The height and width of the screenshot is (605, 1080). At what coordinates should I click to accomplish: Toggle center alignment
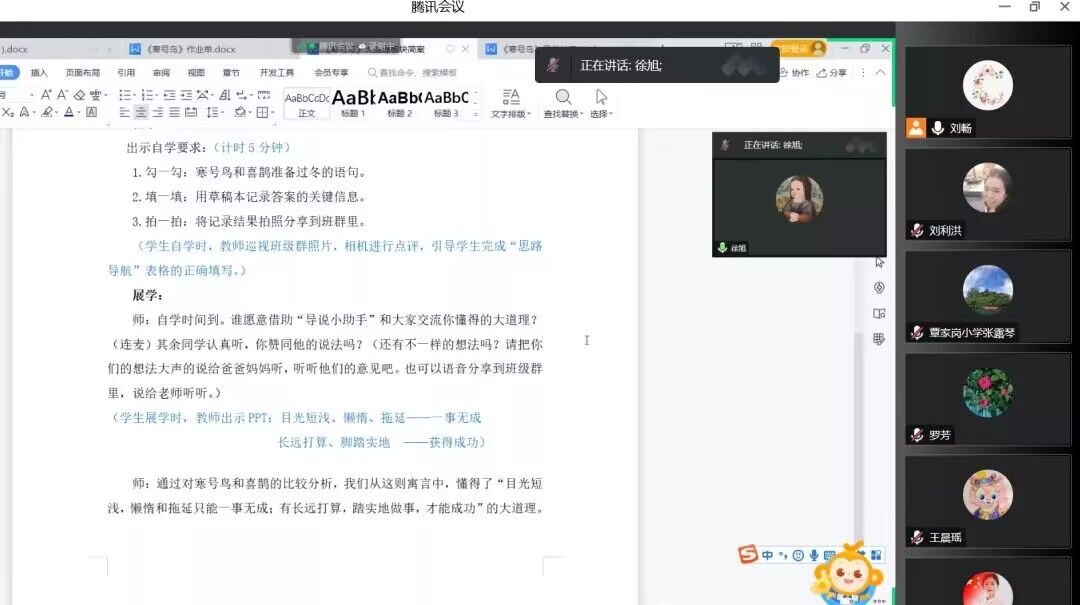(x=141, y=112)
